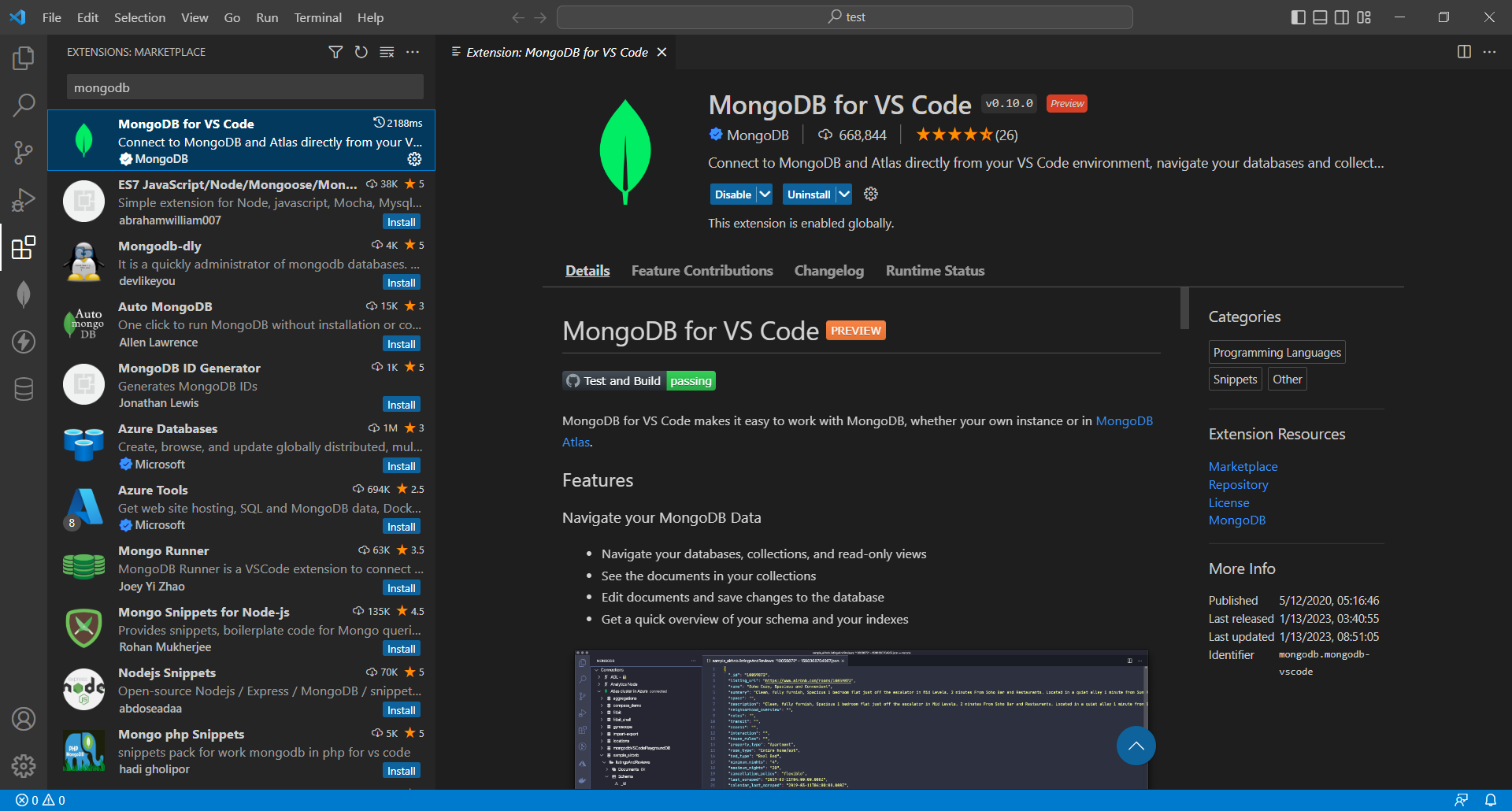Clear extensions search results
This screenshot has height=811, width=1512.
pyautogui.click(x=387, y=52)
